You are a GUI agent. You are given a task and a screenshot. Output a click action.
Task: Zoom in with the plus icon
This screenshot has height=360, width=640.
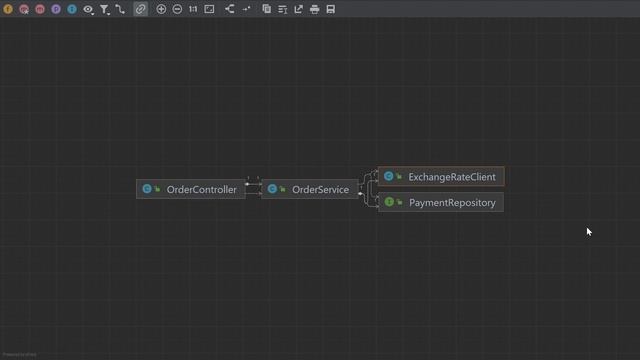point(161,9)
